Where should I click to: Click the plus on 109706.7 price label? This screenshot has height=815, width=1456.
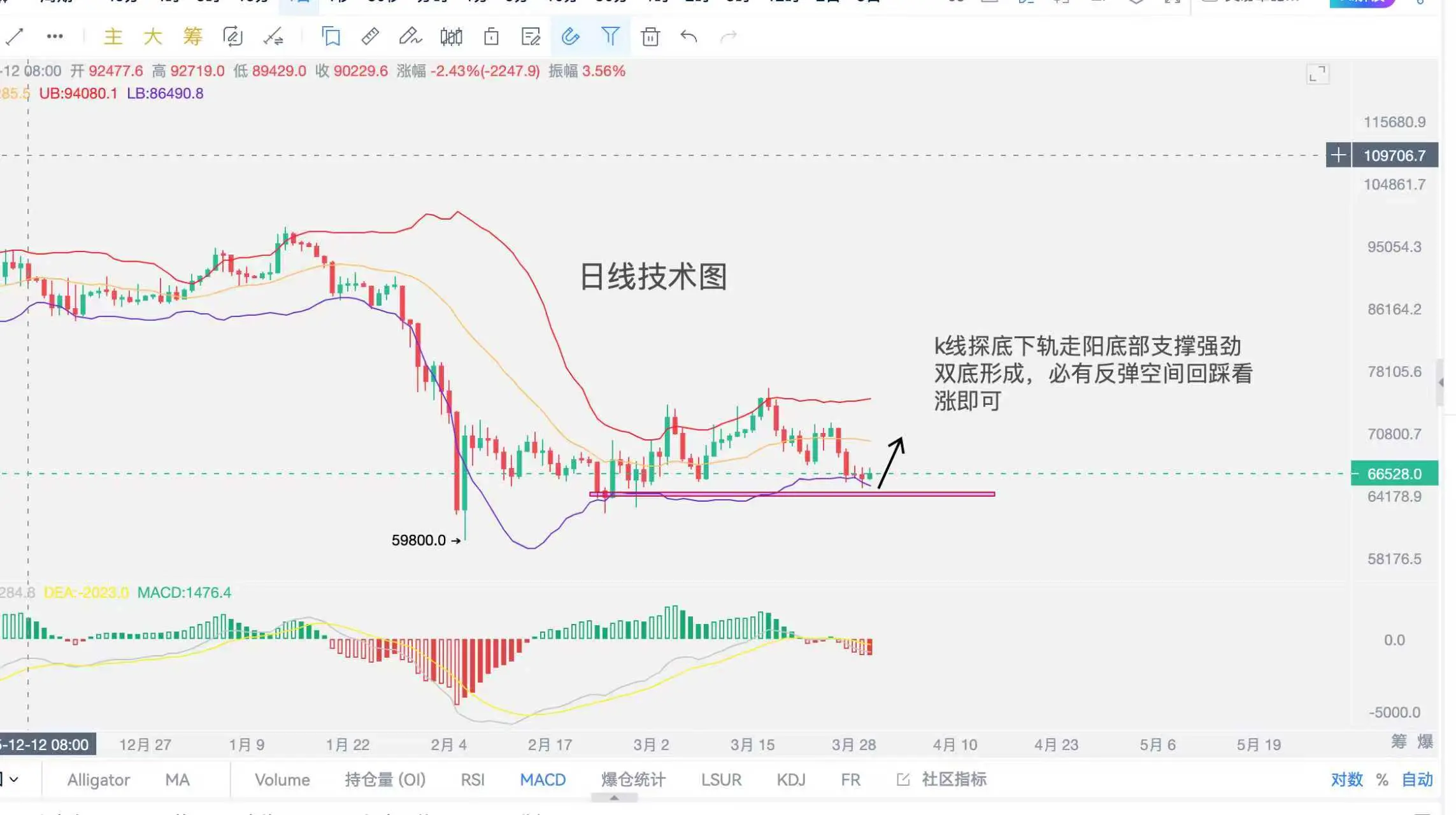(x=1338, y=155)
